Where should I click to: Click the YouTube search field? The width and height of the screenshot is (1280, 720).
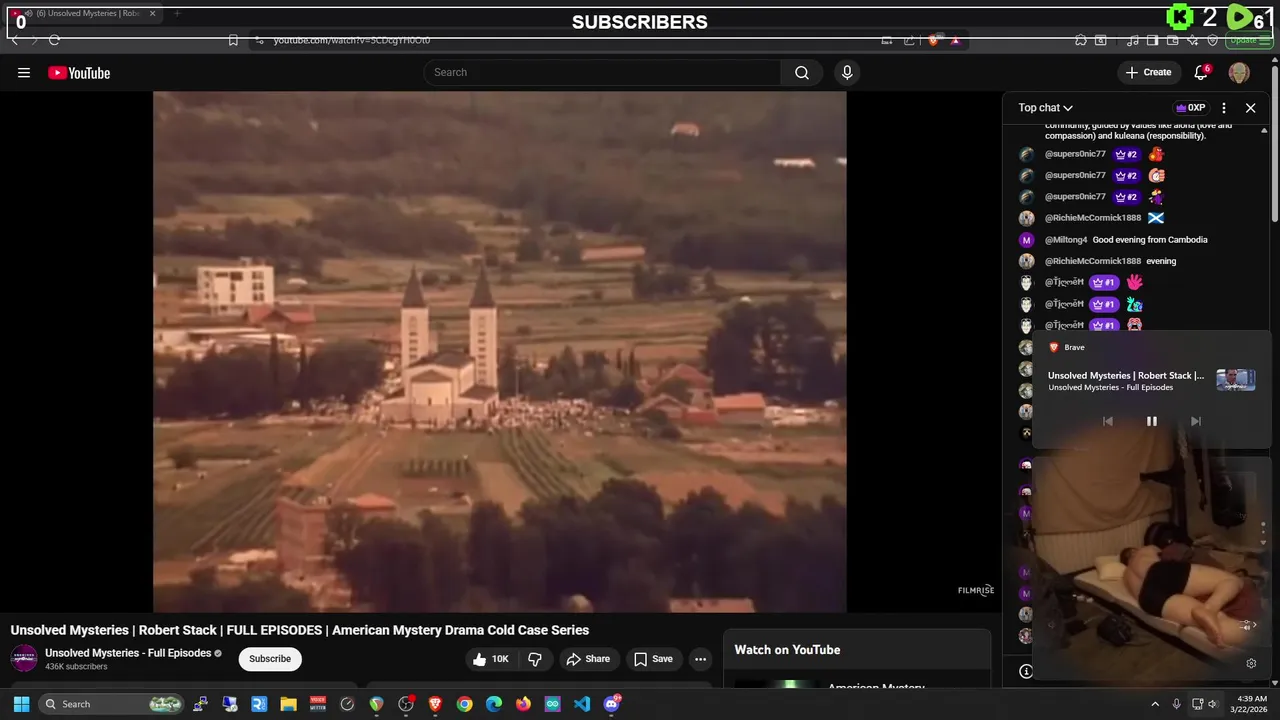[602, 72]
